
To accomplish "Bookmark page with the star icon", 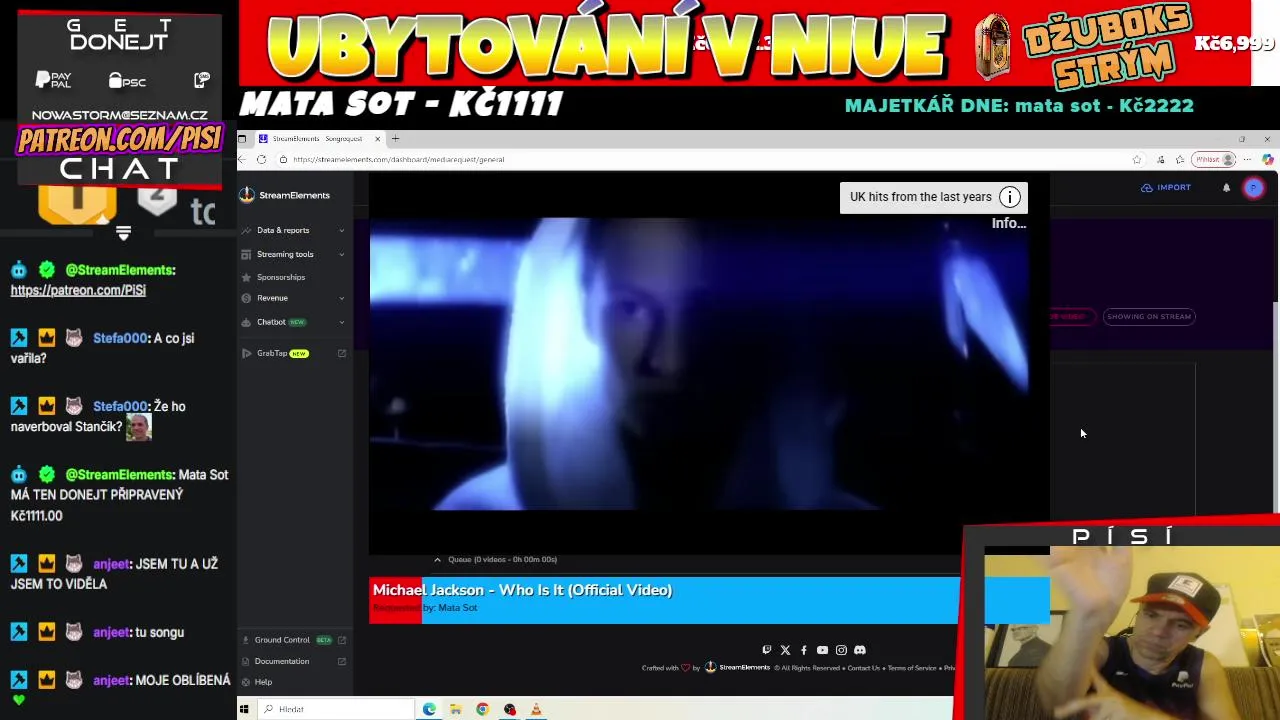I will coord(1137,159).
